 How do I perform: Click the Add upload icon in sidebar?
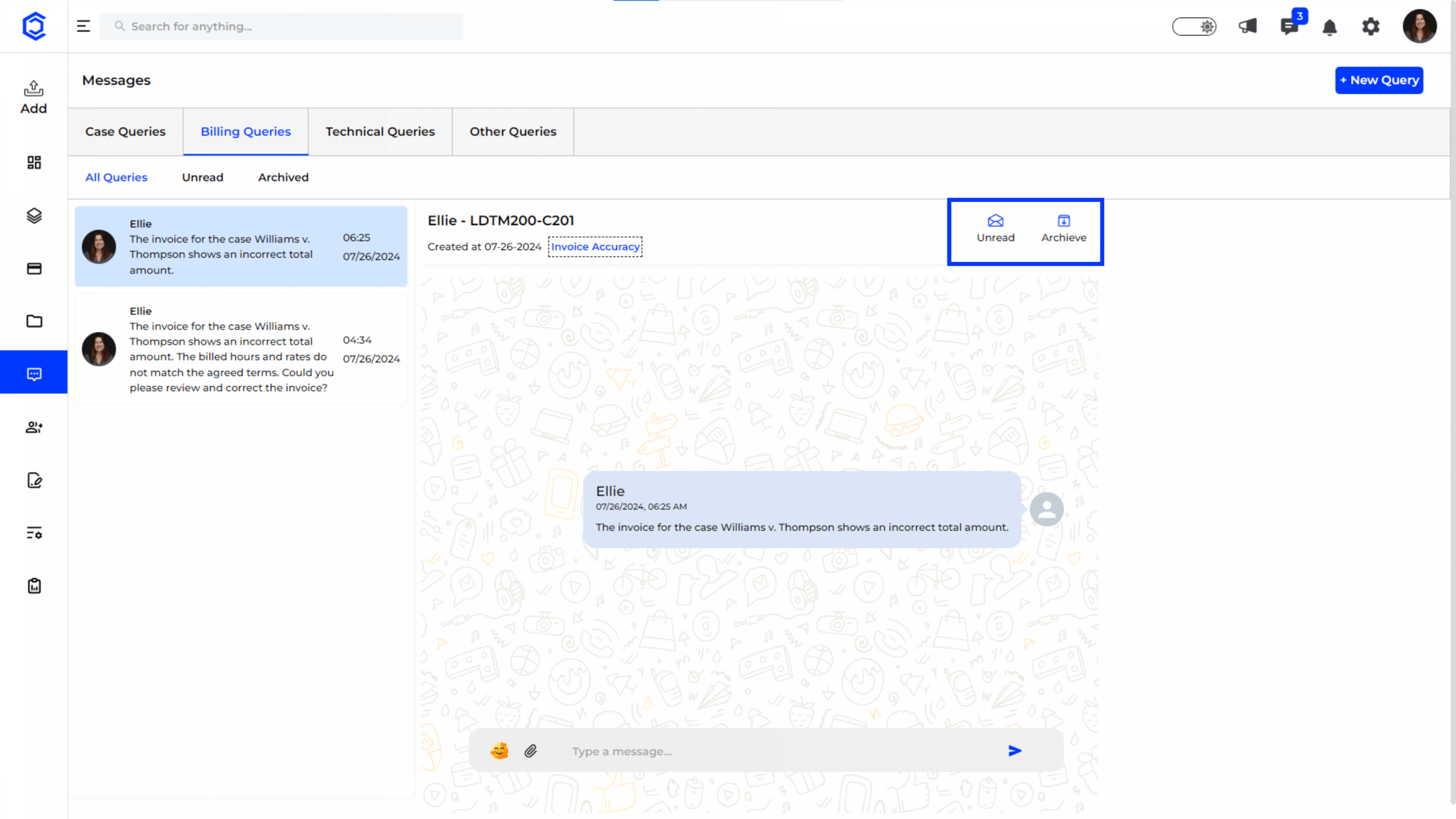click(x=34, y=96)
